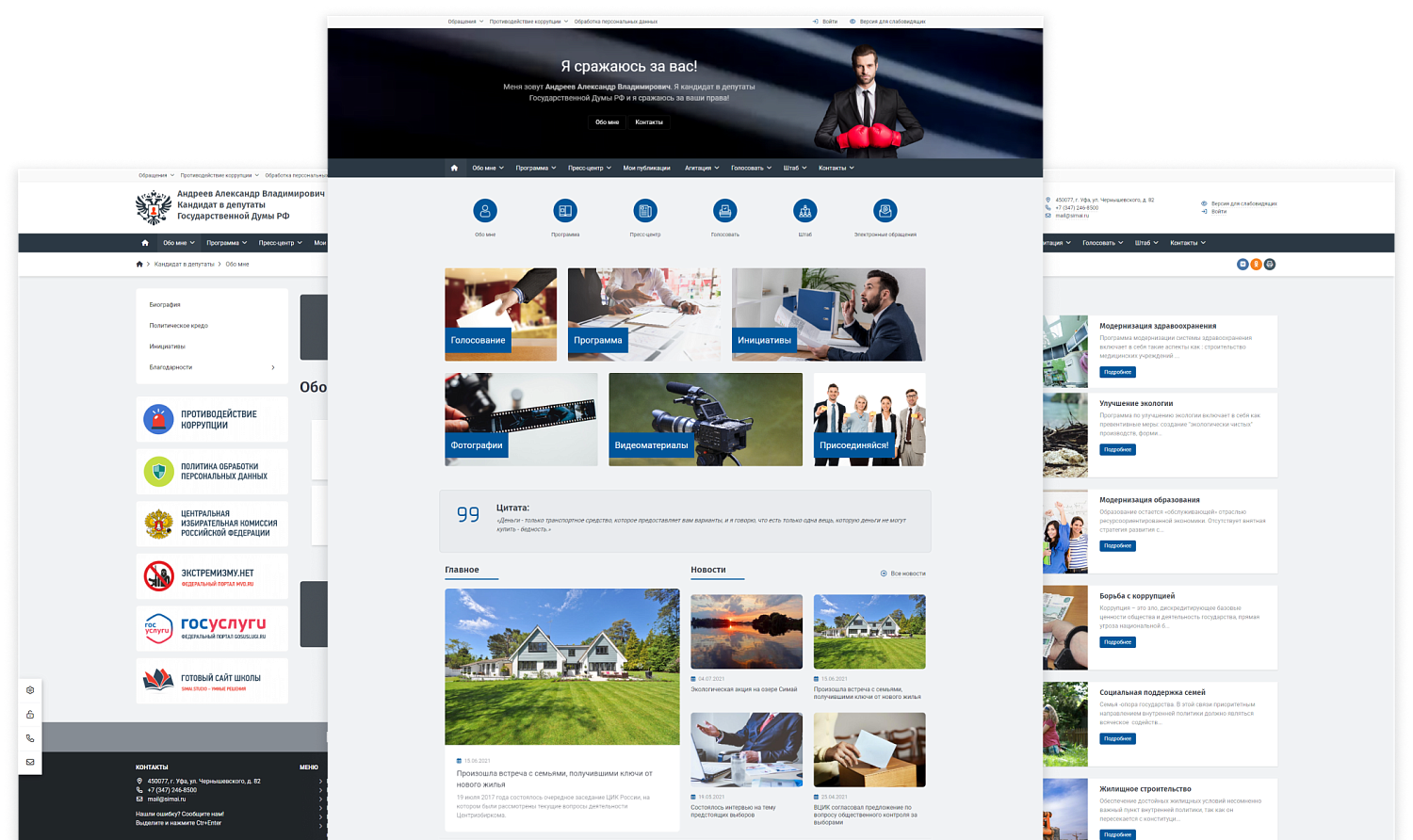Screen dimensions: 1413x840
Task: Open the Все новости link
Action: [903, 573]
